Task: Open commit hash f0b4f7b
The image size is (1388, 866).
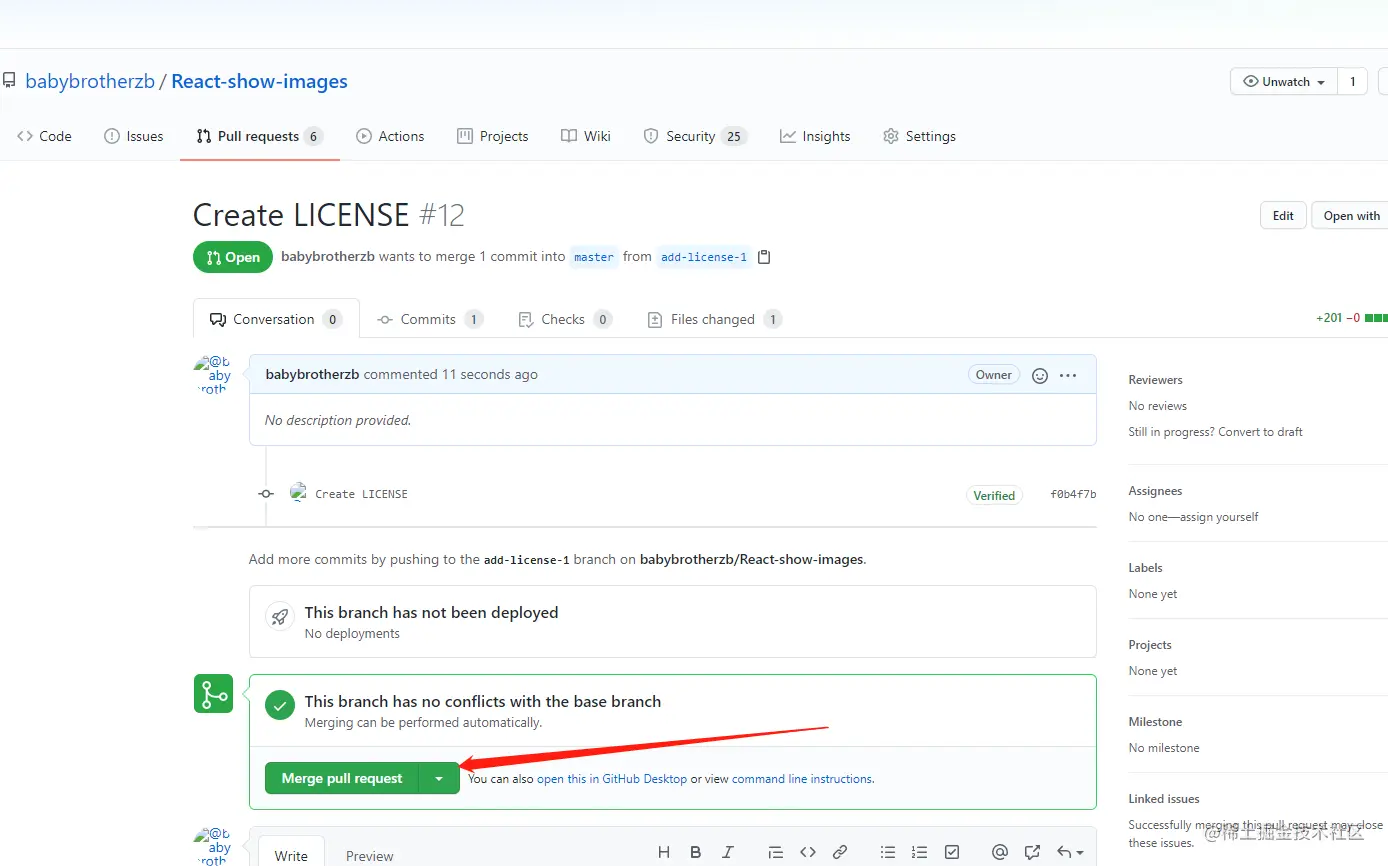Action: [x=1073, y=494]
